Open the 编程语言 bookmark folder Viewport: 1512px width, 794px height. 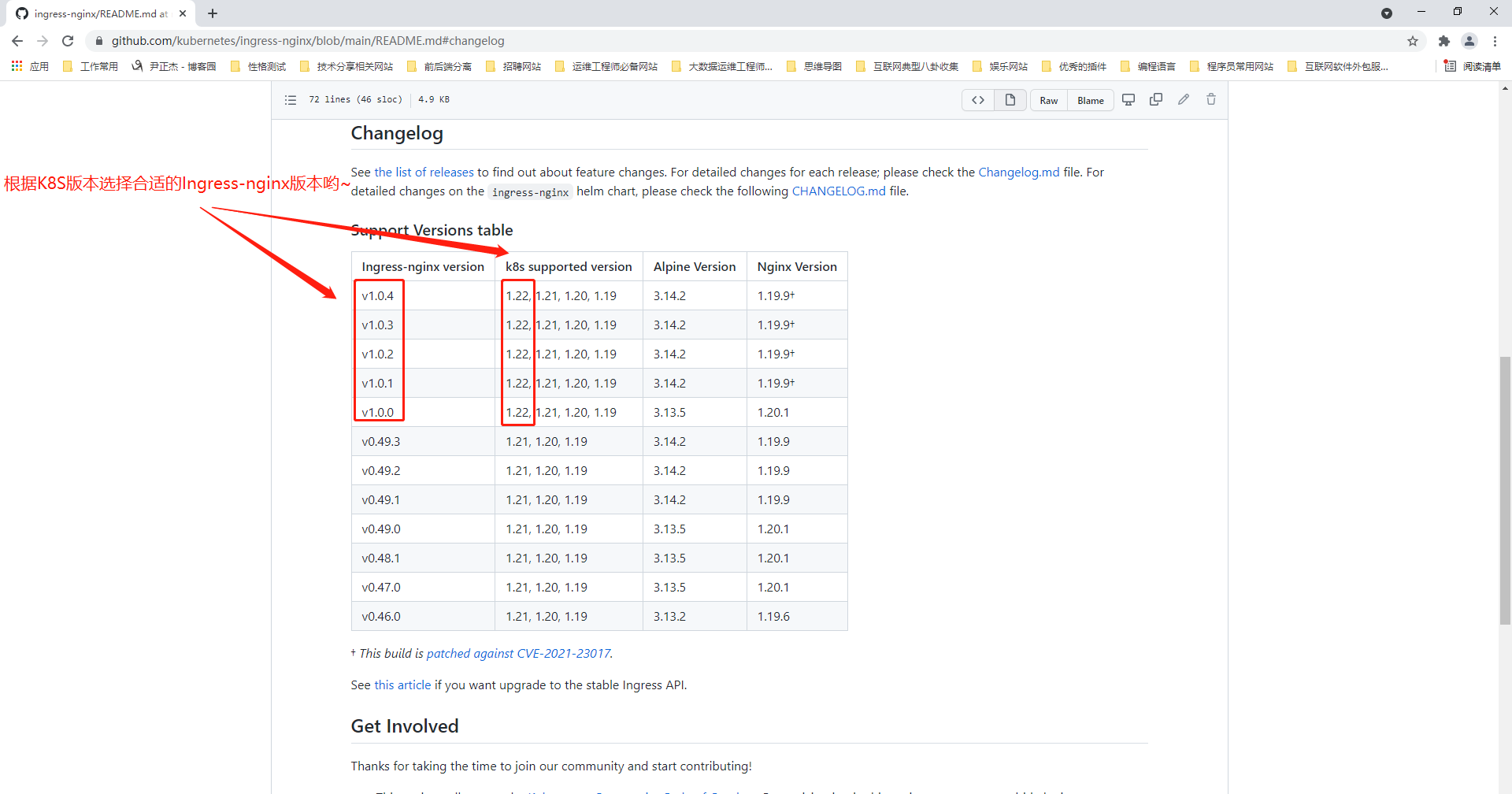click(1148, 67)
